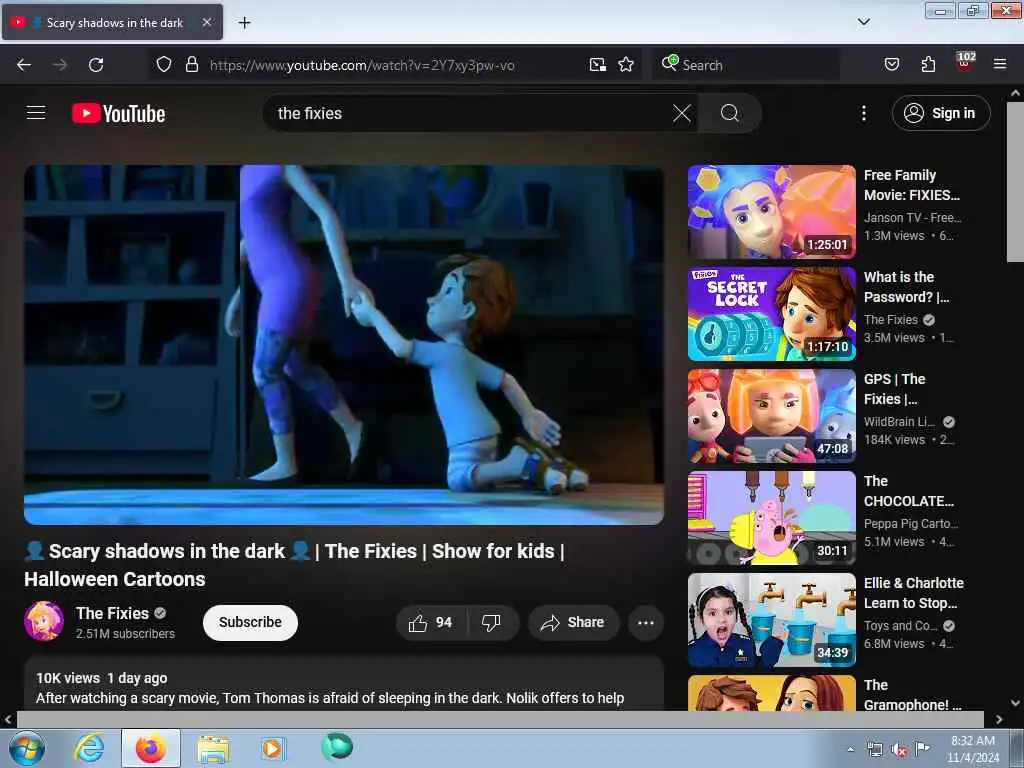Image resolution: width=1024 pixels, height=768 pixels.
Task: Reload the current page
Action: pyautogui.click(x=96, y=65)
